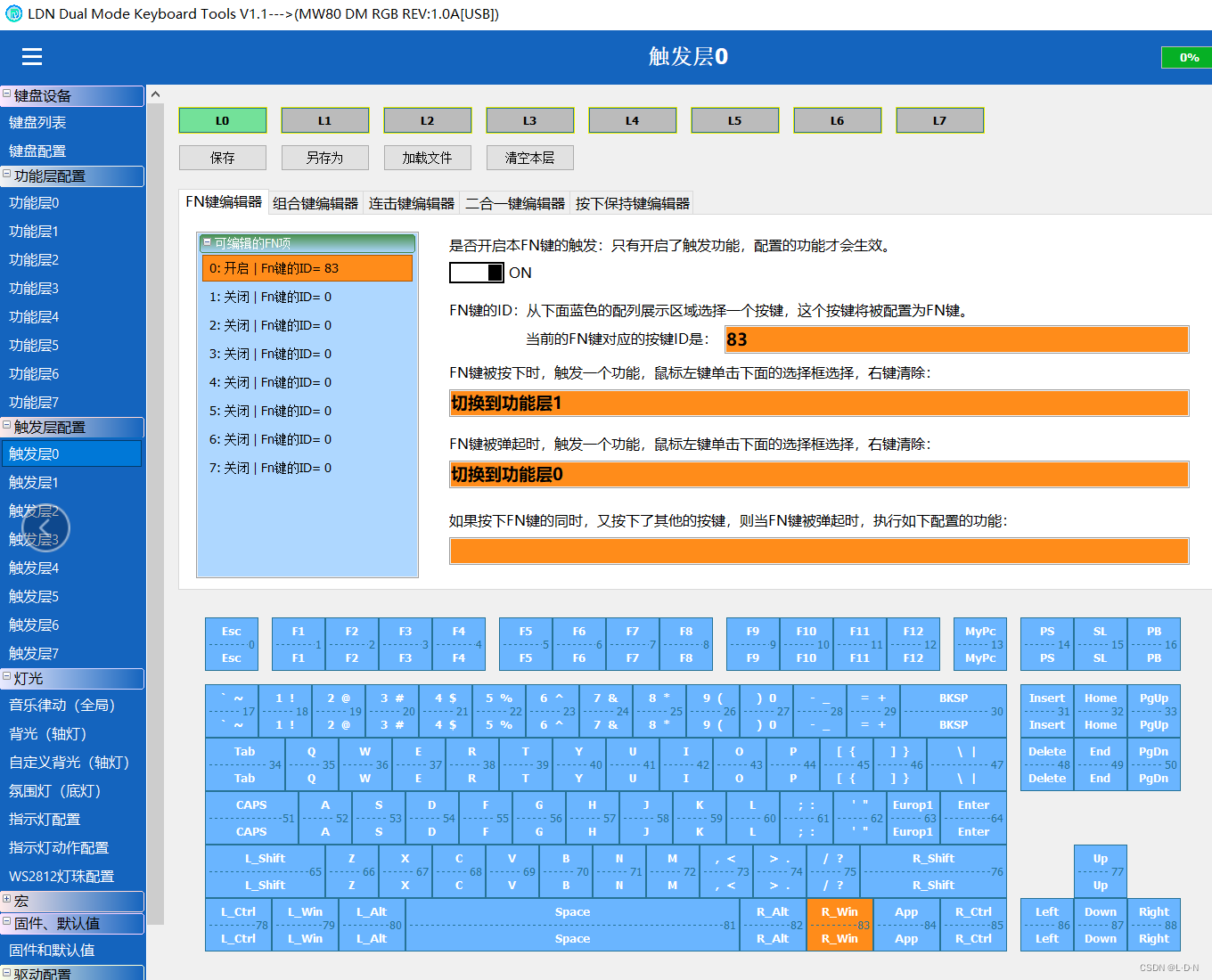Select the CAPS key on layout
The width and height of the screenshot is (1212, 980).
pyautogui.click(x=251, y=818)
